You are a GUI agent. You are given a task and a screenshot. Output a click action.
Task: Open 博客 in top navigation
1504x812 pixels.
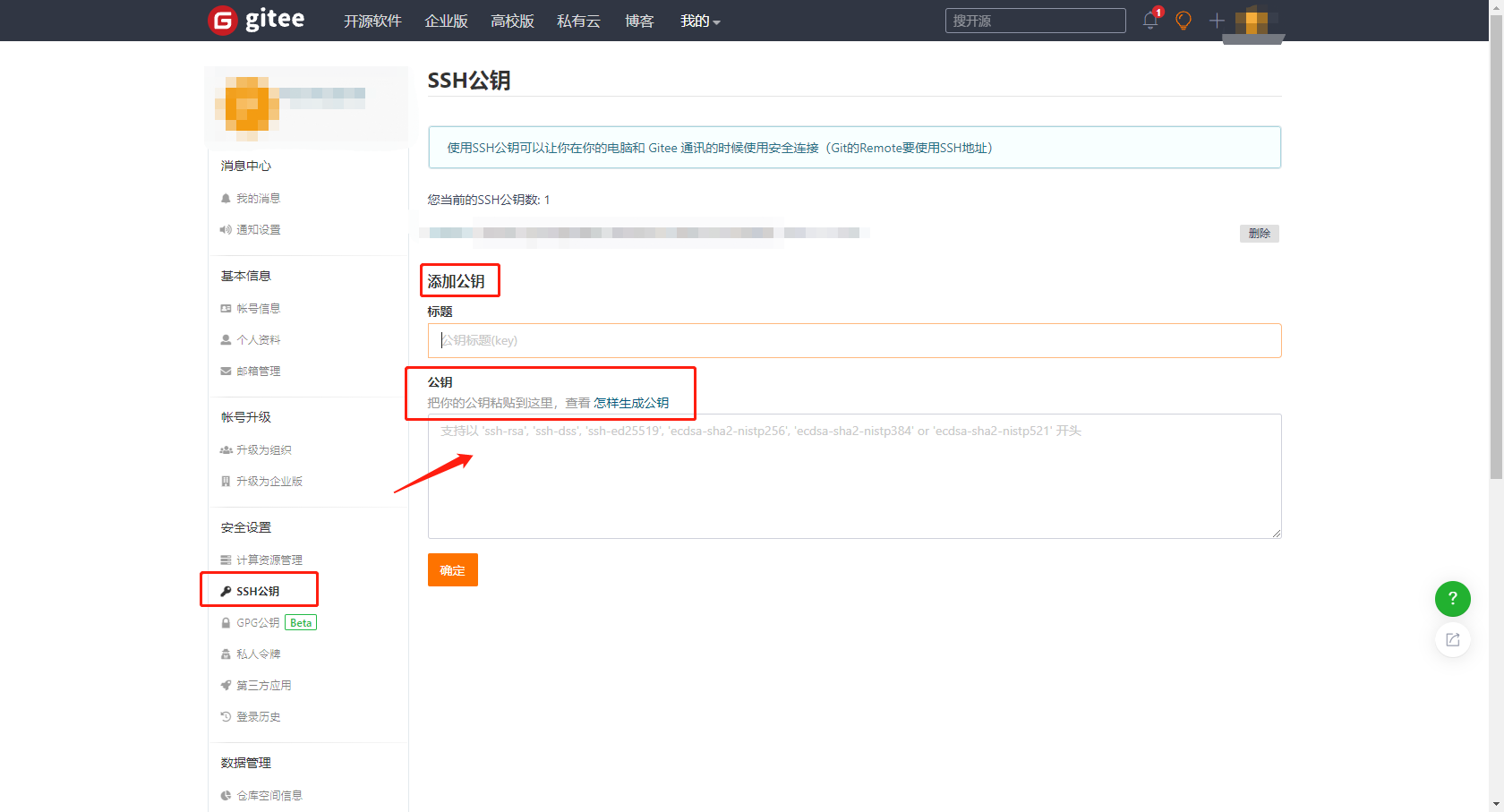pyautogui.click(x=639, y=21)
